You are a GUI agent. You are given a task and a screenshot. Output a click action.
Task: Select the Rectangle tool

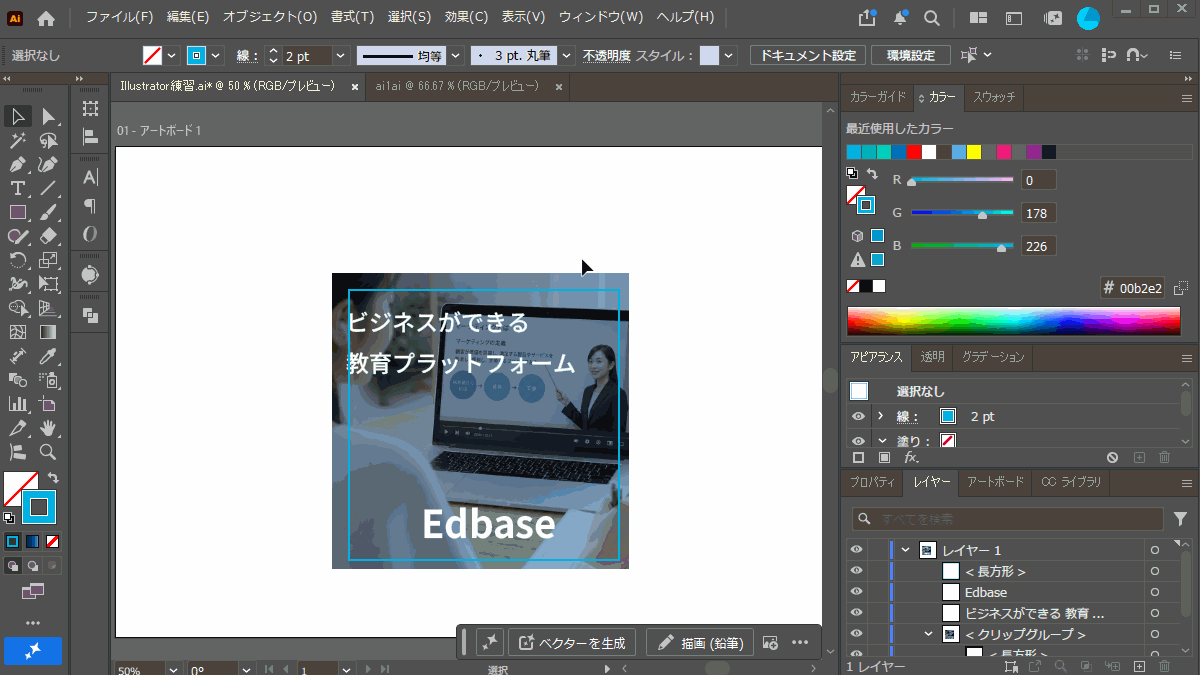[x=18, y=212]
